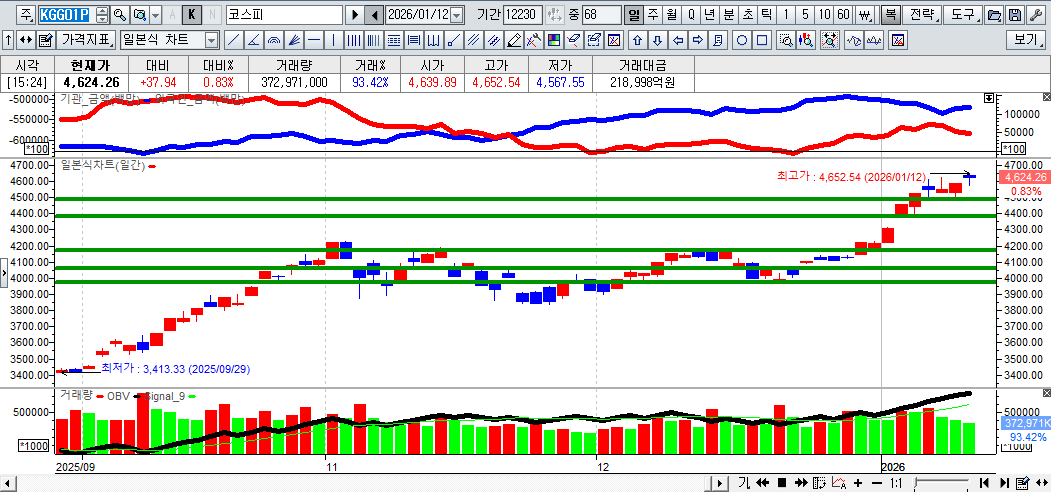
Task: Open the chart type dropdown (일본식 차트)
Action: click(211, 40)
